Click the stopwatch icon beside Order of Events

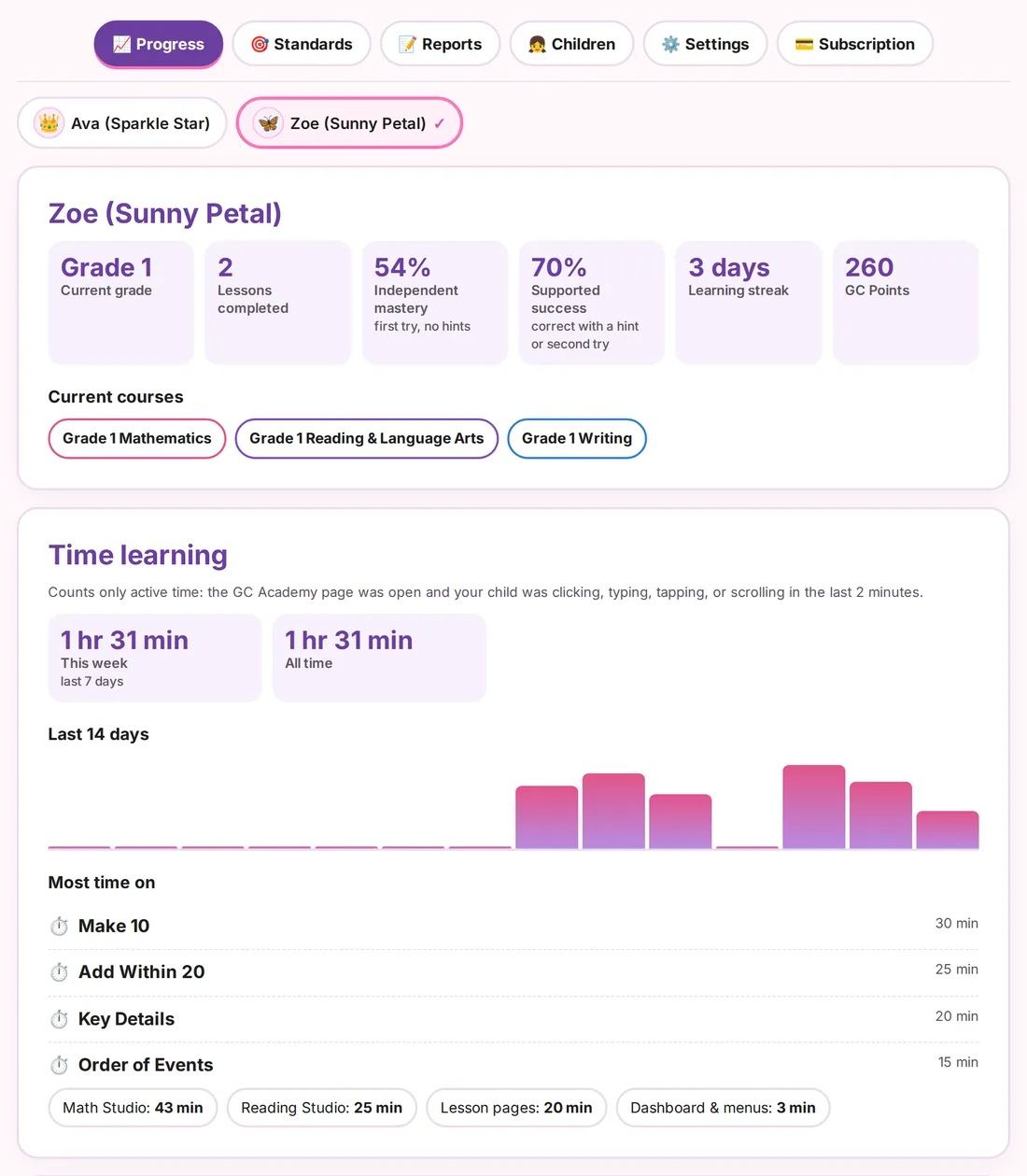tap(59, 1065)
